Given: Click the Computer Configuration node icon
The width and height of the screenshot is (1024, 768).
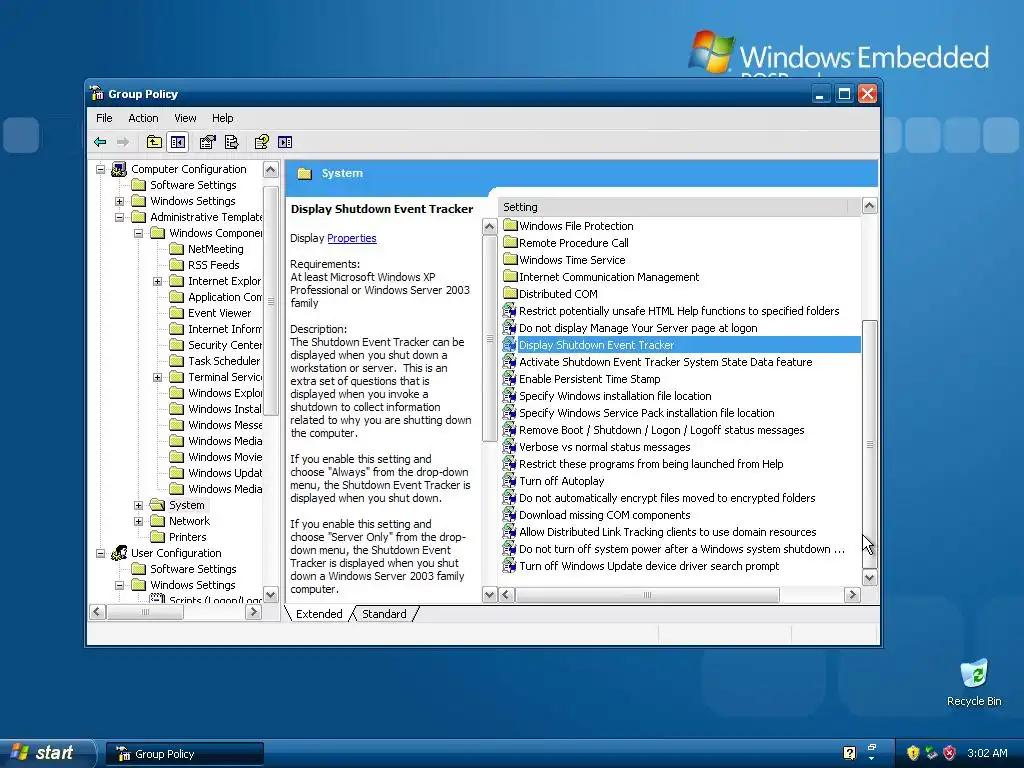Looking at the screenshot, I should click(x=119, y=169).
